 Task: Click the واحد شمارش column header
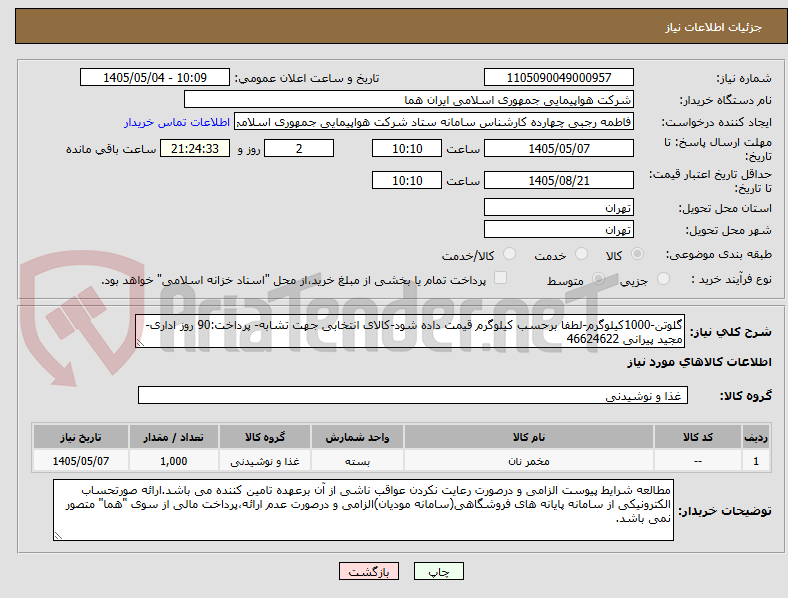[x=357, y=437]
